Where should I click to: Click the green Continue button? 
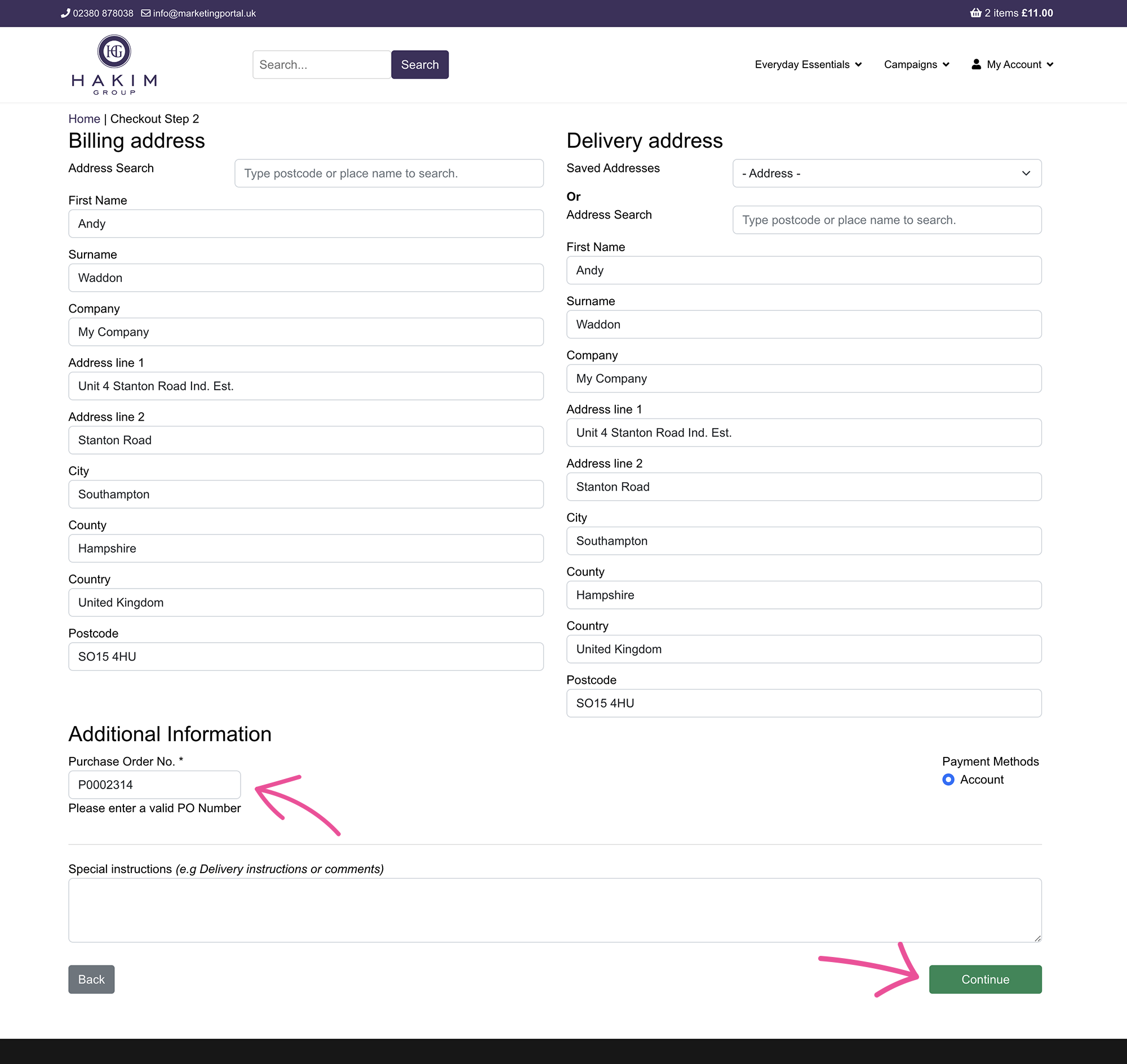(x=985, y=980)
